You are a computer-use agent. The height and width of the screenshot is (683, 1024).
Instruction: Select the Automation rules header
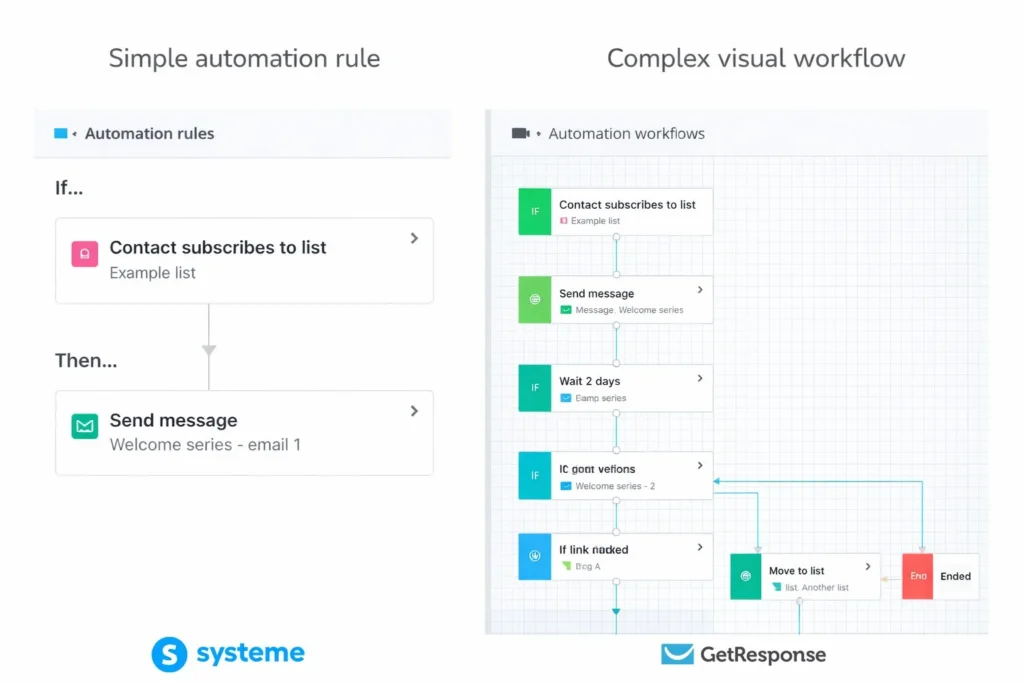coord(149,132)
